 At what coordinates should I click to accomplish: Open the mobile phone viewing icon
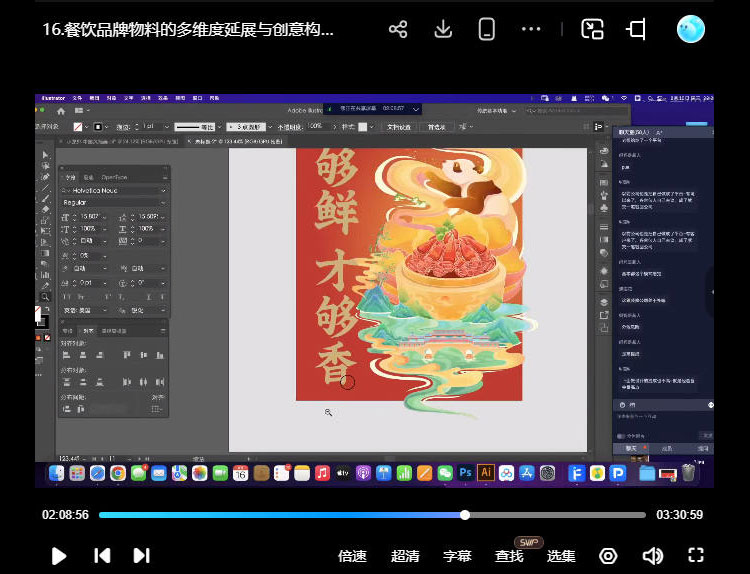click(x=487, y=29)
